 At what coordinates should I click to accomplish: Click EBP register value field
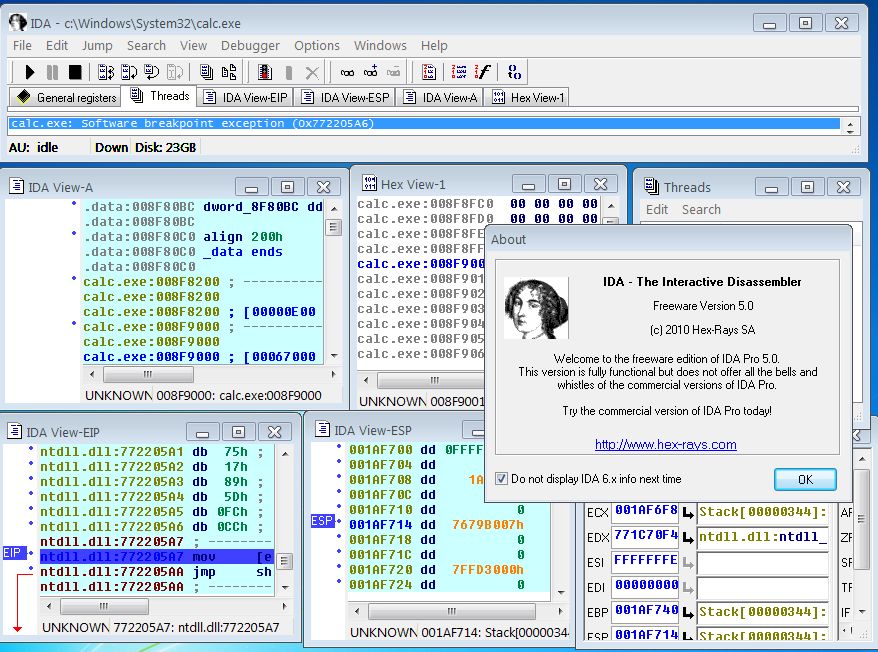pyautogui.click(x=645, y=611)
